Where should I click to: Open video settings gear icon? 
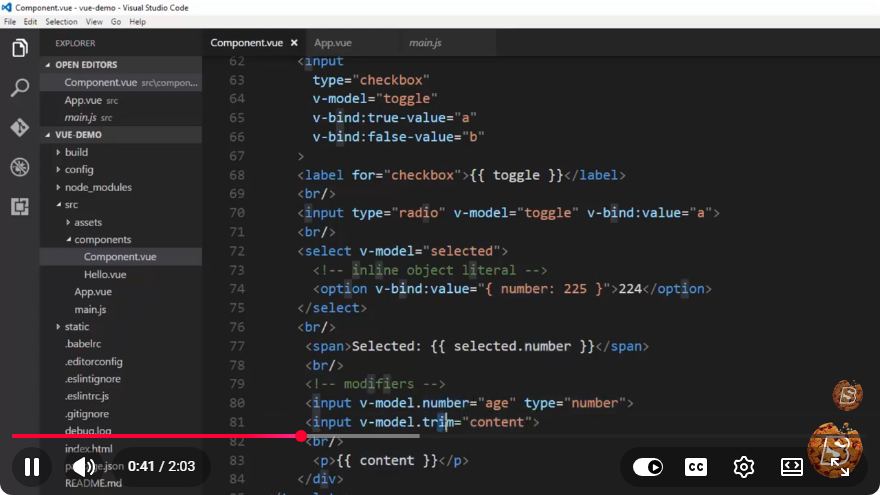click(744, 467)
